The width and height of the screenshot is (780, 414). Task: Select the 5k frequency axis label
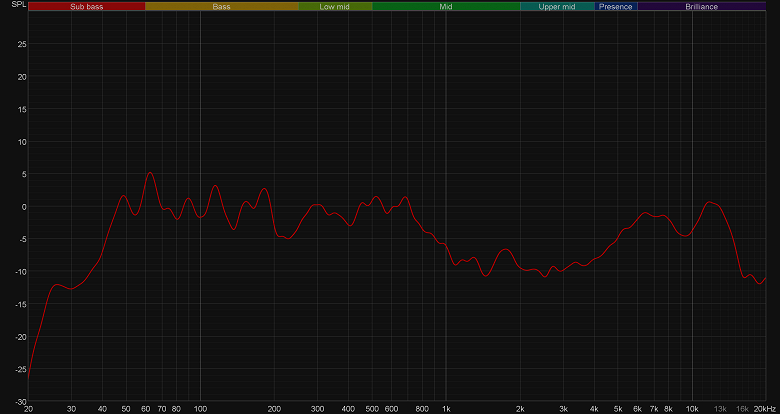pyautogui.click(x=618, y=409)
